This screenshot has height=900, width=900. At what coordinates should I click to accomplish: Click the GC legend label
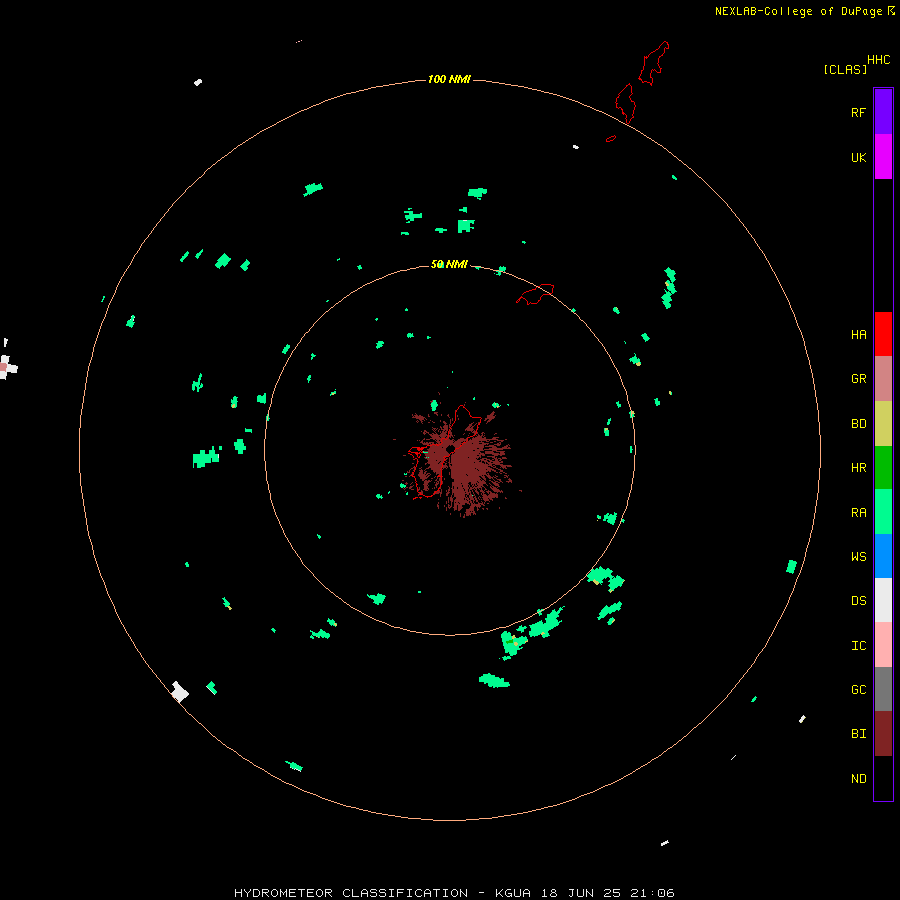pyautogui.click(x=858, y=689)
